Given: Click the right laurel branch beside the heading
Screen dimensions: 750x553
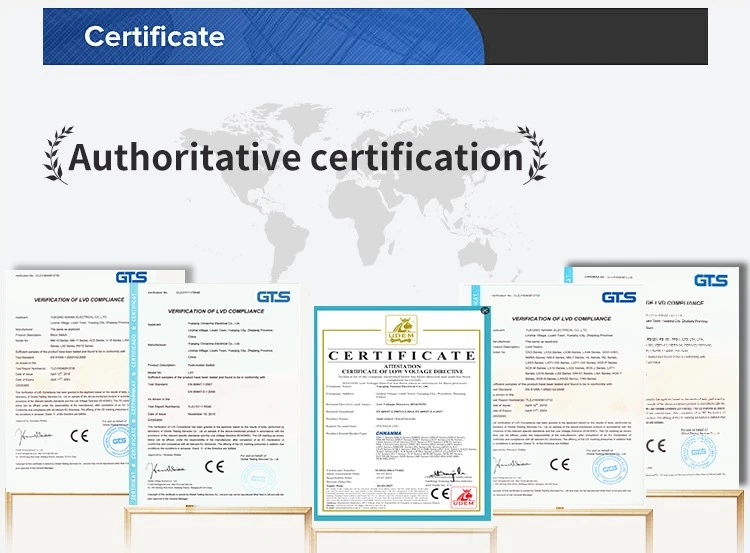Looking at the screenshot, I should pos(532,155).
